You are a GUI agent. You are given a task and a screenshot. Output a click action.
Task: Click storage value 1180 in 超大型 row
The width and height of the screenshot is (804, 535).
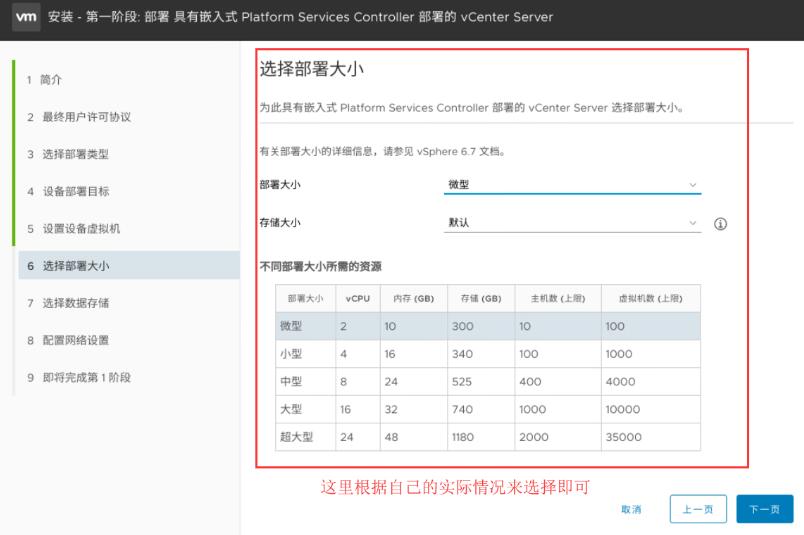(x=463, y=437)
